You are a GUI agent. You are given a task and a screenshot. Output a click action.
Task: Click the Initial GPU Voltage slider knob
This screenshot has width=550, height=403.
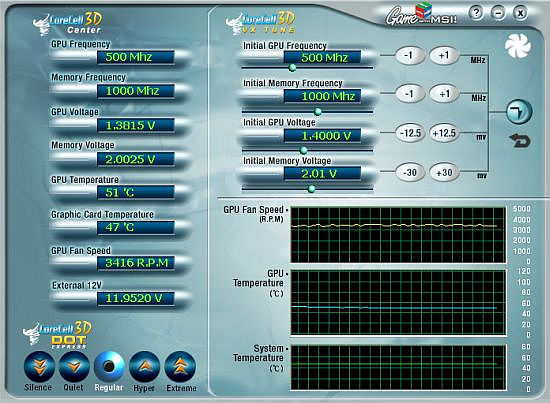[304, 150]
